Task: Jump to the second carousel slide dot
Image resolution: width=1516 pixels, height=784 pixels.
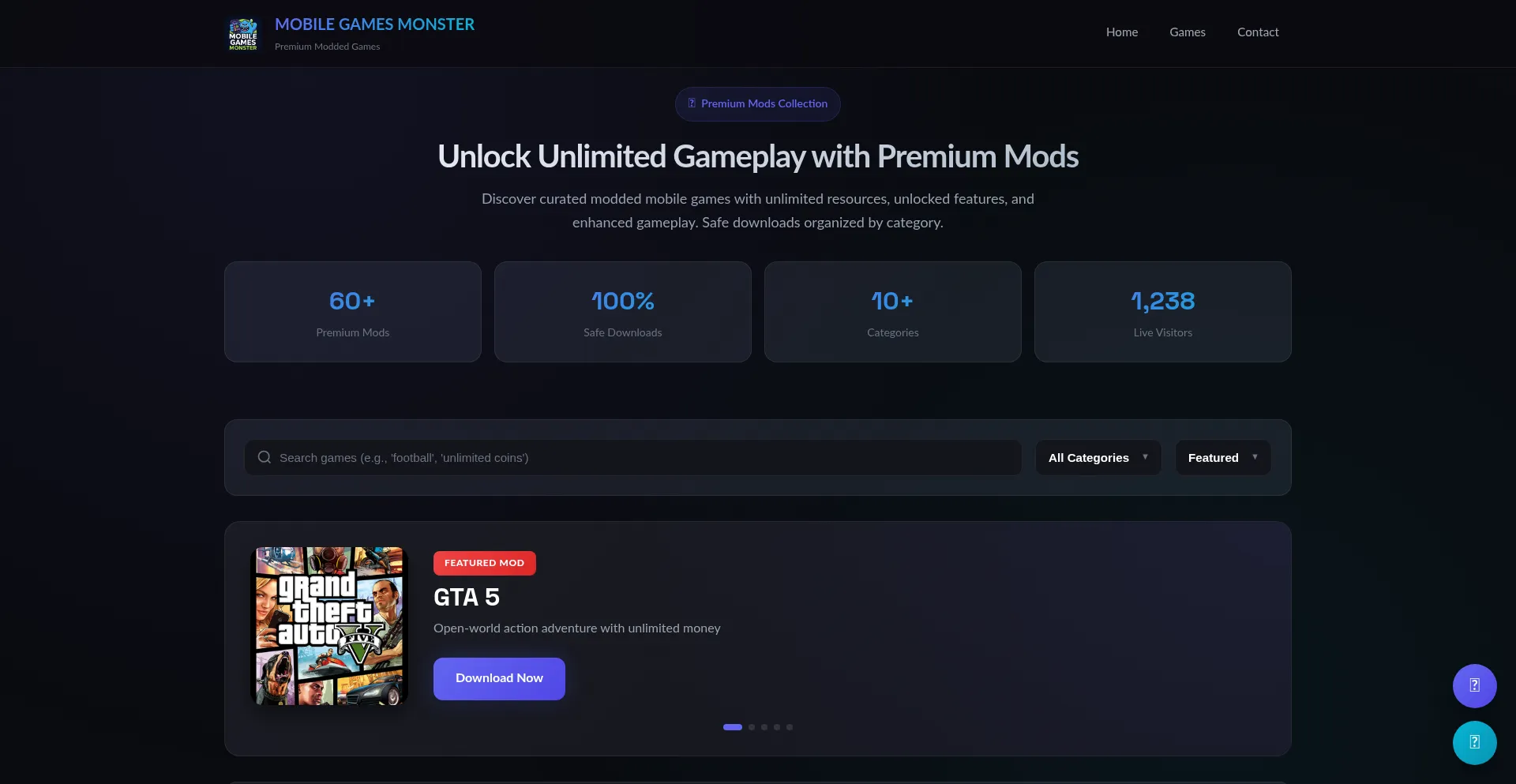Action: click(x=752, y=727)
